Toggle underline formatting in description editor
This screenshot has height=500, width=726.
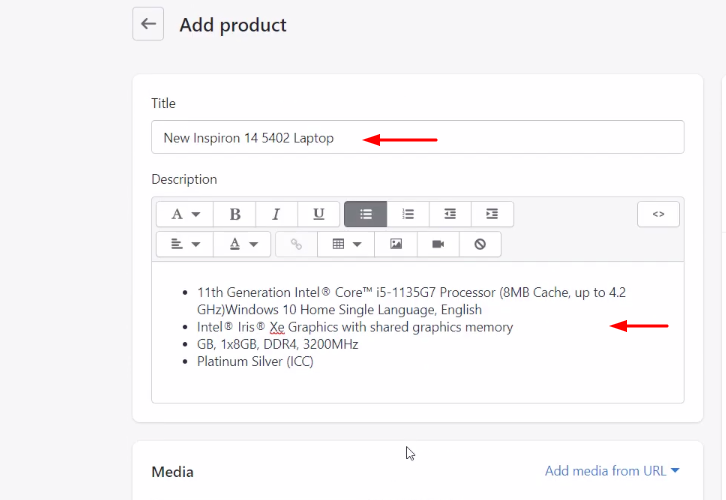319,214
